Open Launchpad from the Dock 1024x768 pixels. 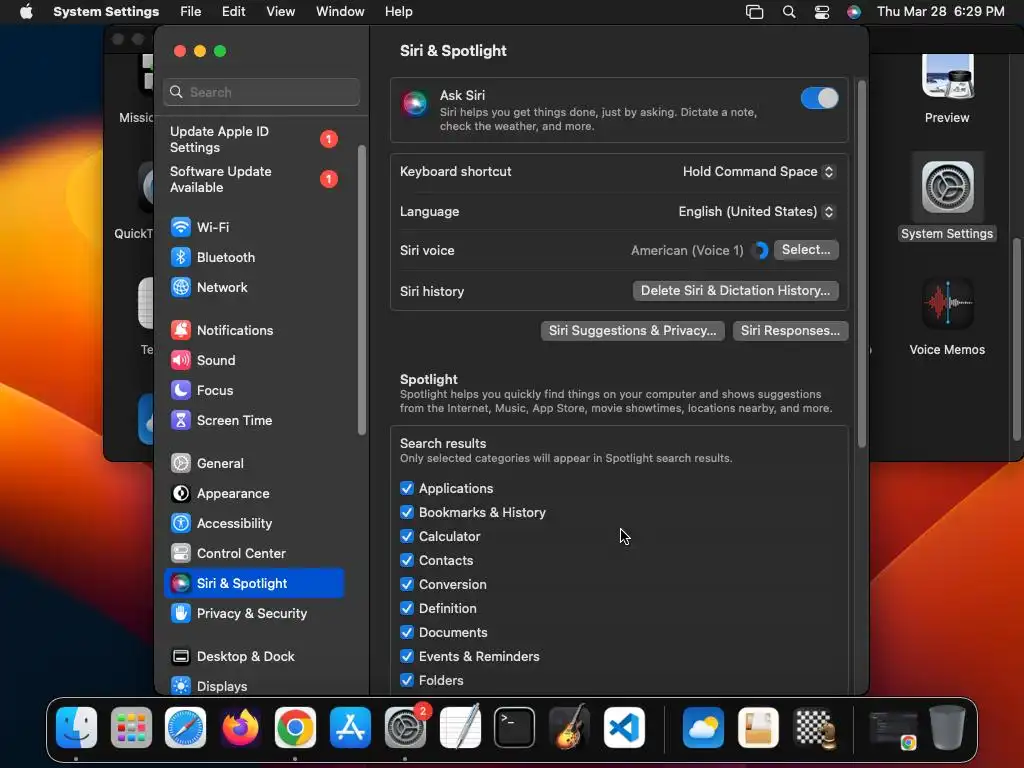click(x=131, y=728)
